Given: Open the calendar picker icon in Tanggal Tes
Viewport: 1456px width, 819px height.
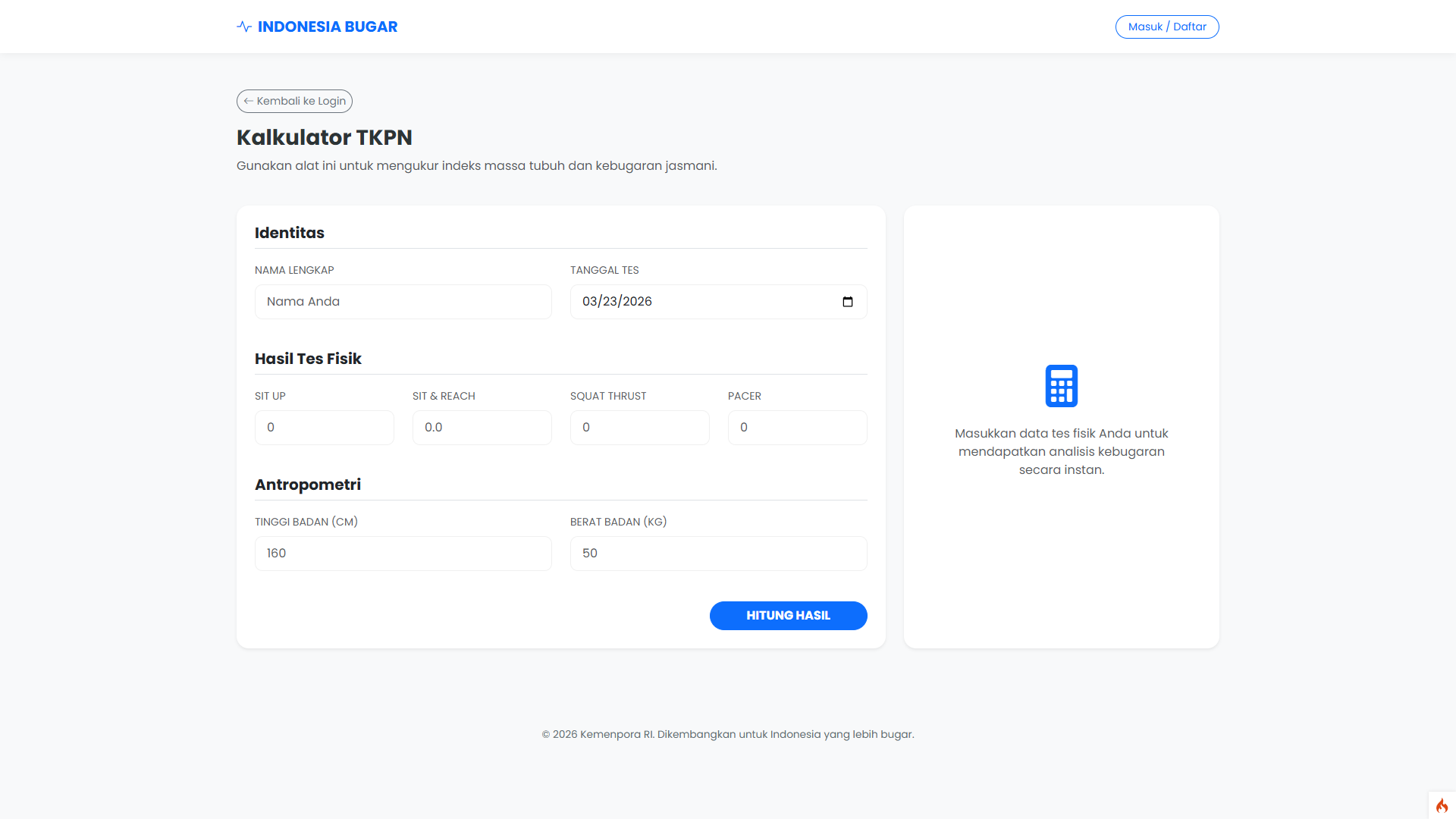Looking at the screenshot, I should 848,302.
